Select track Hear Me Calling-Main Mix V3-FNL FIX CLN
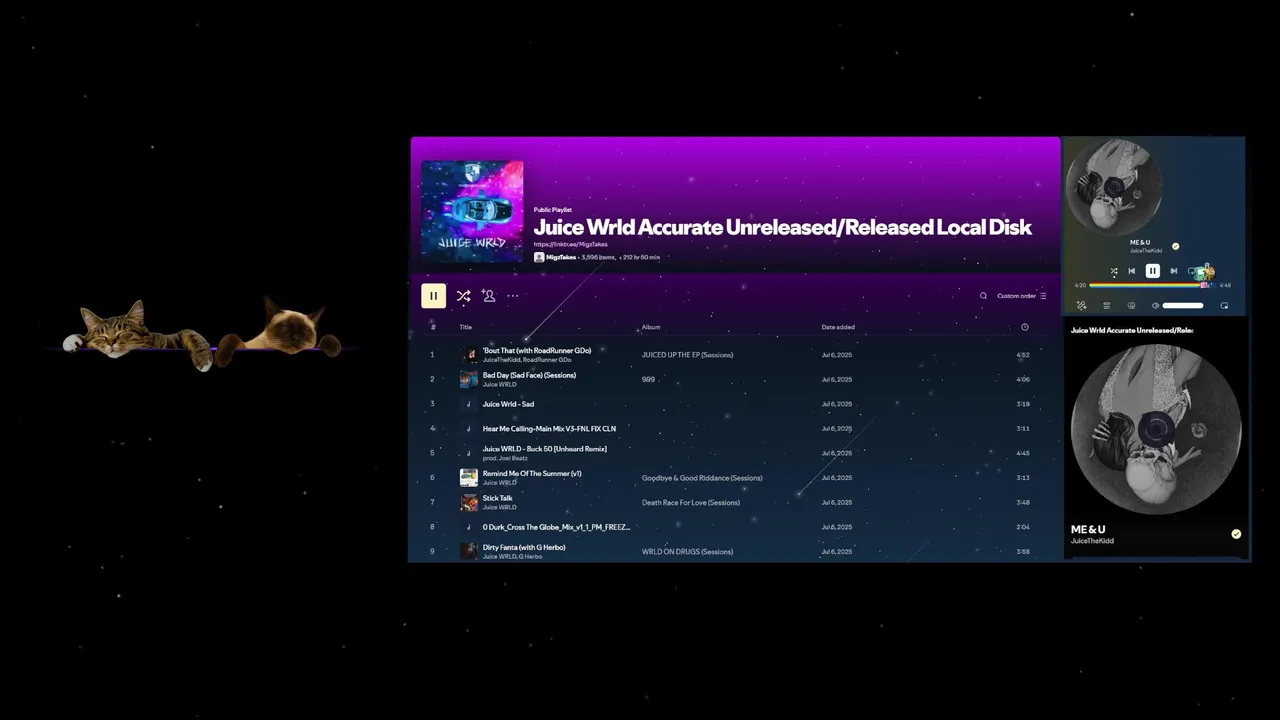This screenshot has width=1280, height=720. pyautogui.click(x=549, y=428)
